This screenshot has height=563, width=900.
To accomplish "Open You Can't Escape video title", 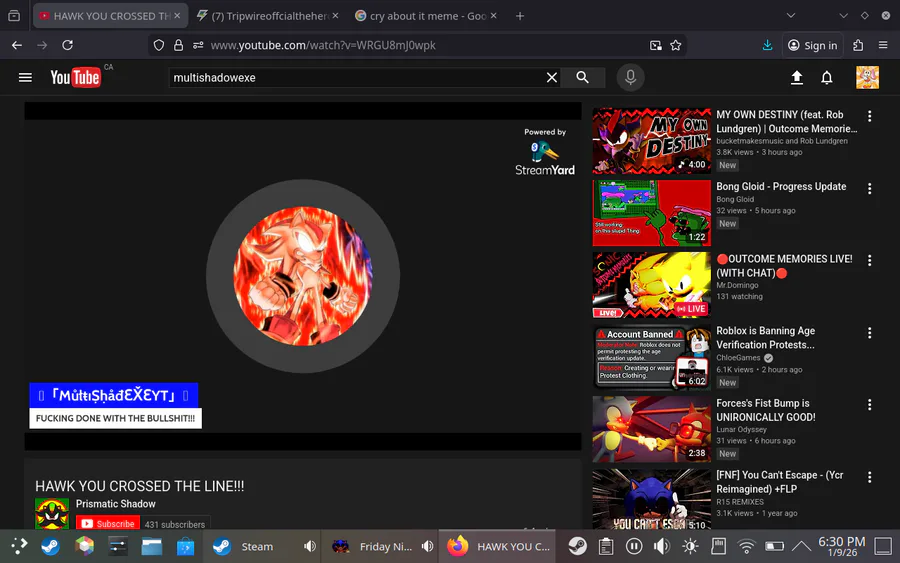I will [x=779, y=482].
